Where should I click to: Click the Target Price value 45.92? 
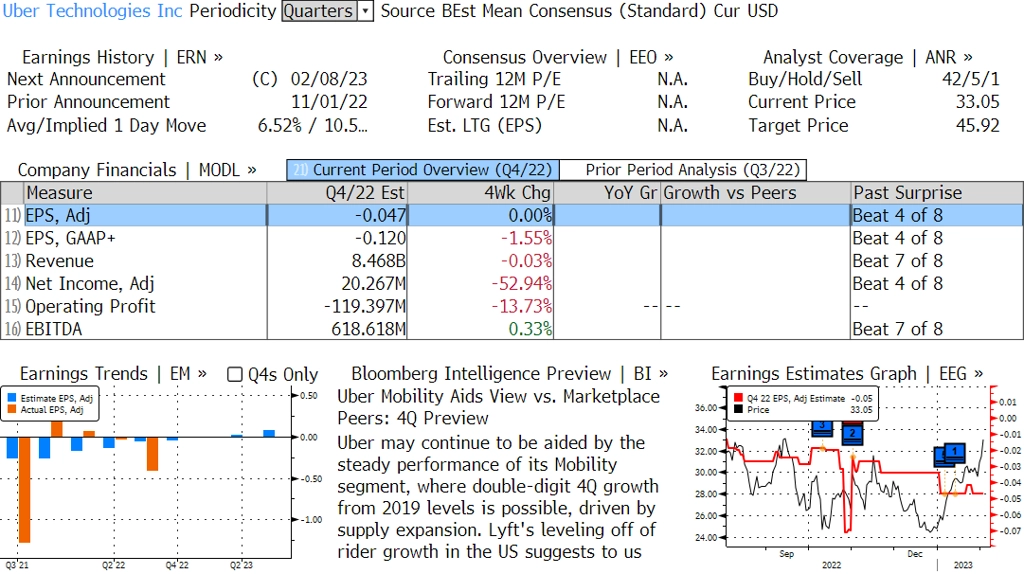tap(978, 125)
